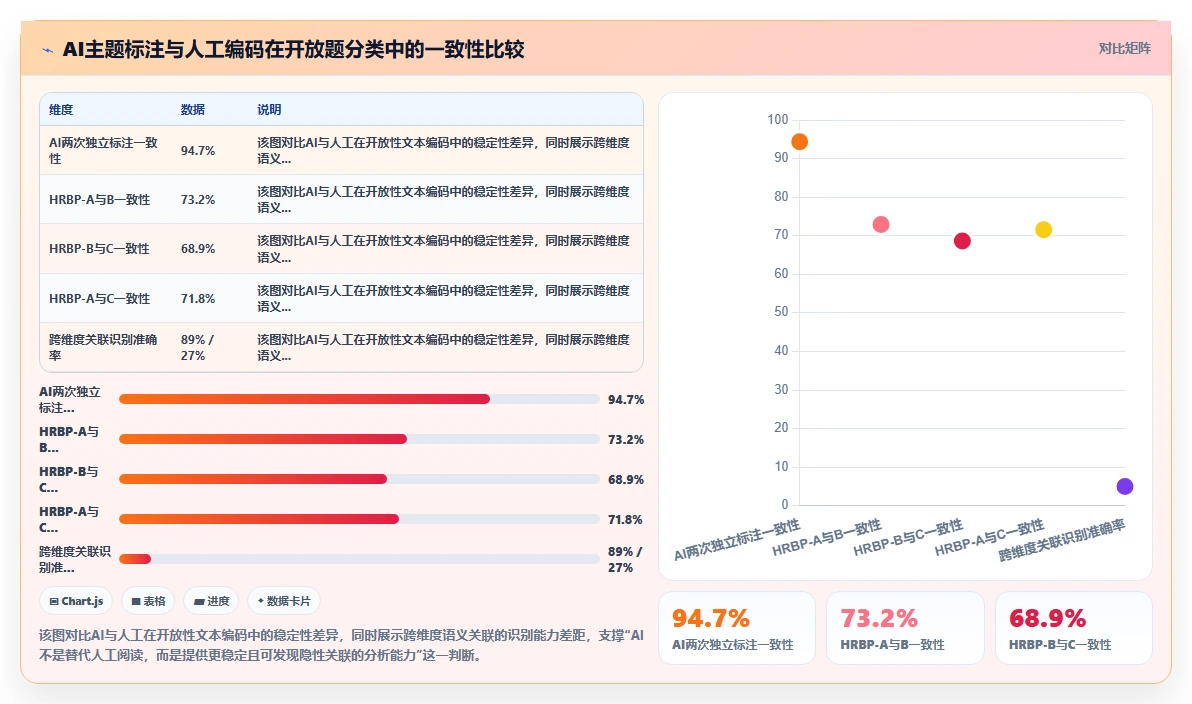
Task: Click x-axis label HRBP-A与B一致性
Action: 827,538
